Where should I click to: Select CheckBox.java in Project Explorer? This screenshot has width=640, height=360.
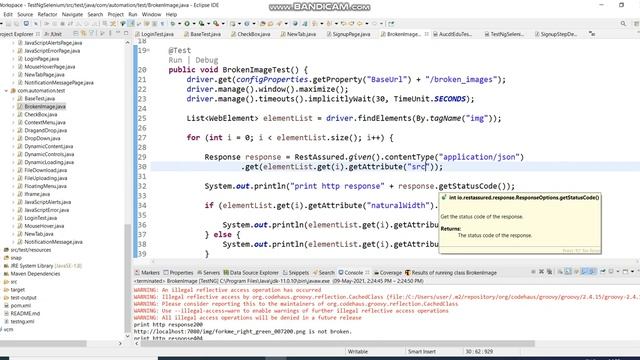click(40, 115)
